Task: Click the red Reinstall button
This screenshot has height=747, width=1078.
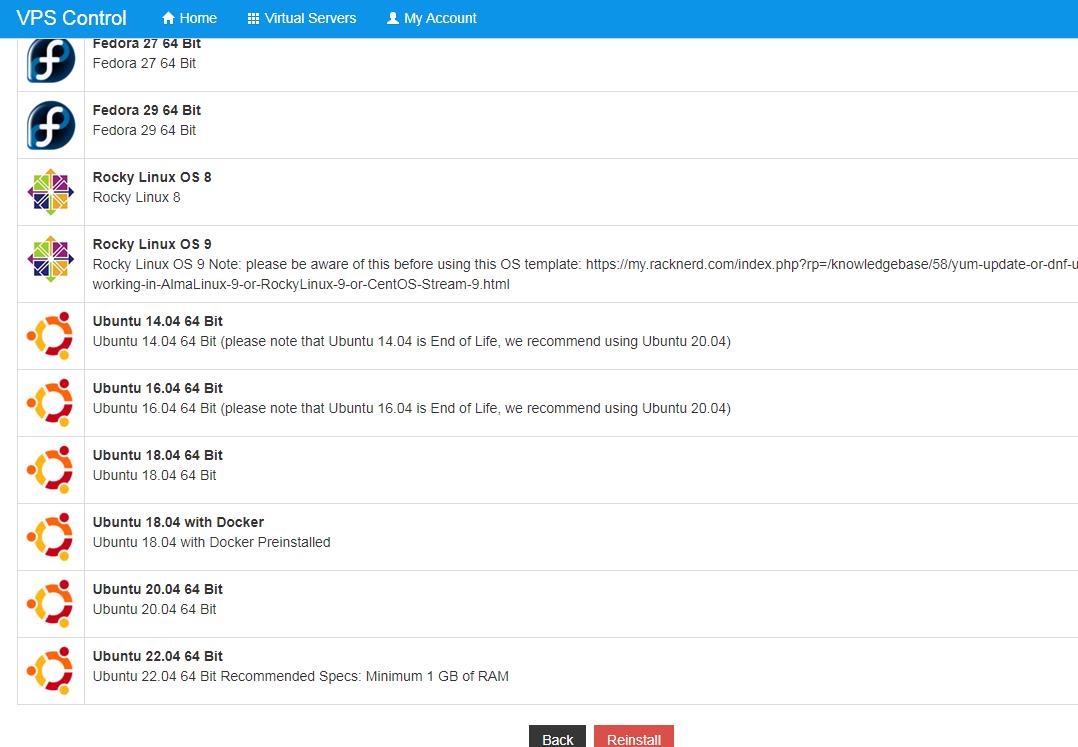Action: (x=634, y=737)
